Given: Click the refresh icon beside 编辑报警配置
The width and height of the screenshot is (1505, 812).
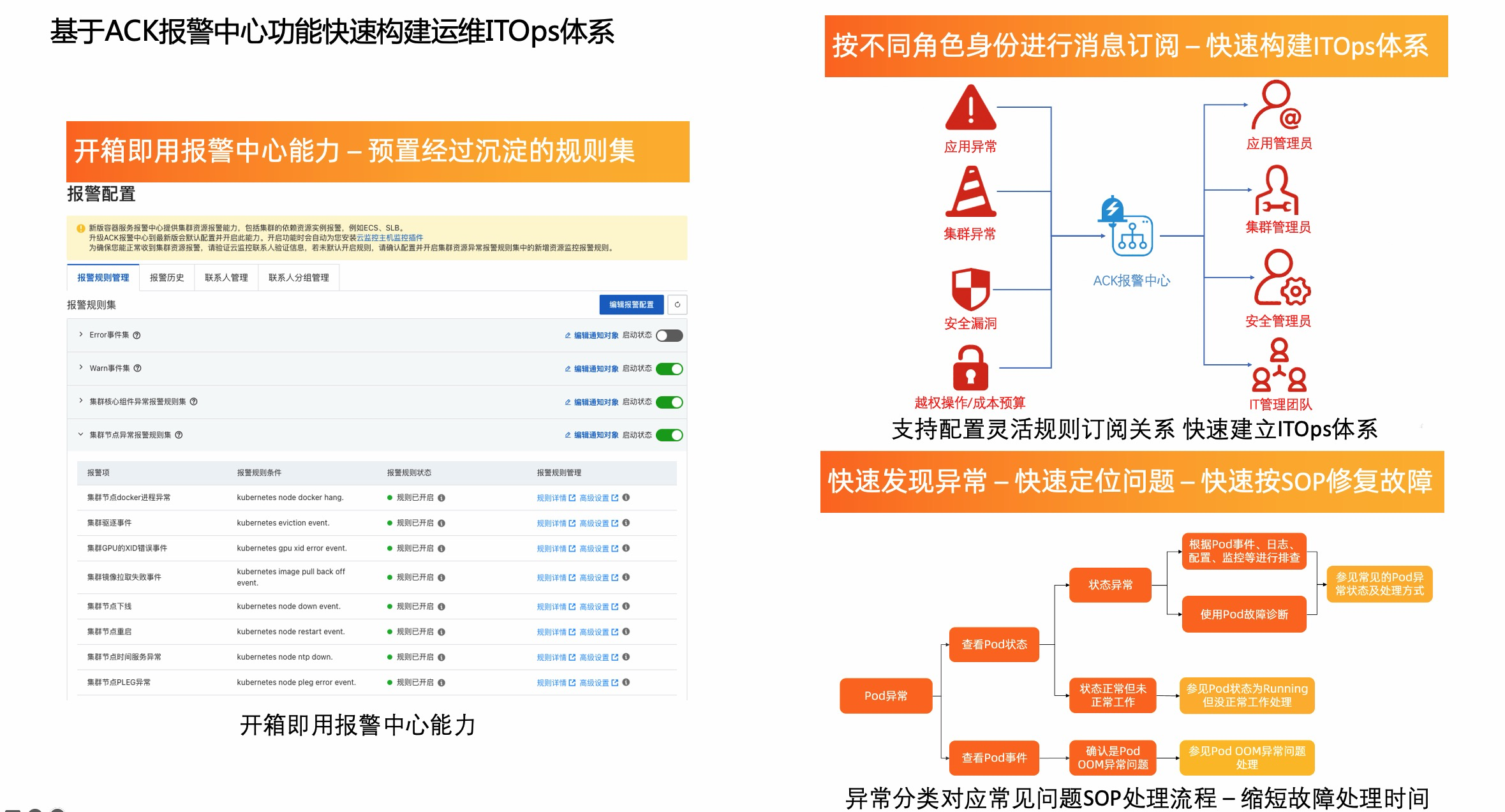Looking at the screenshot, I should 677,305.
